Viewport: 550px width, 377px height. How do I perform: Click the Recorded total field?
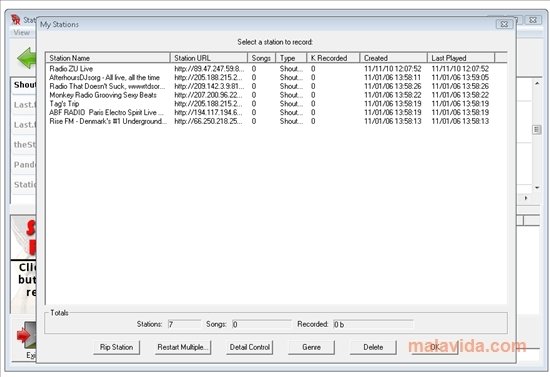coord(373,324)
